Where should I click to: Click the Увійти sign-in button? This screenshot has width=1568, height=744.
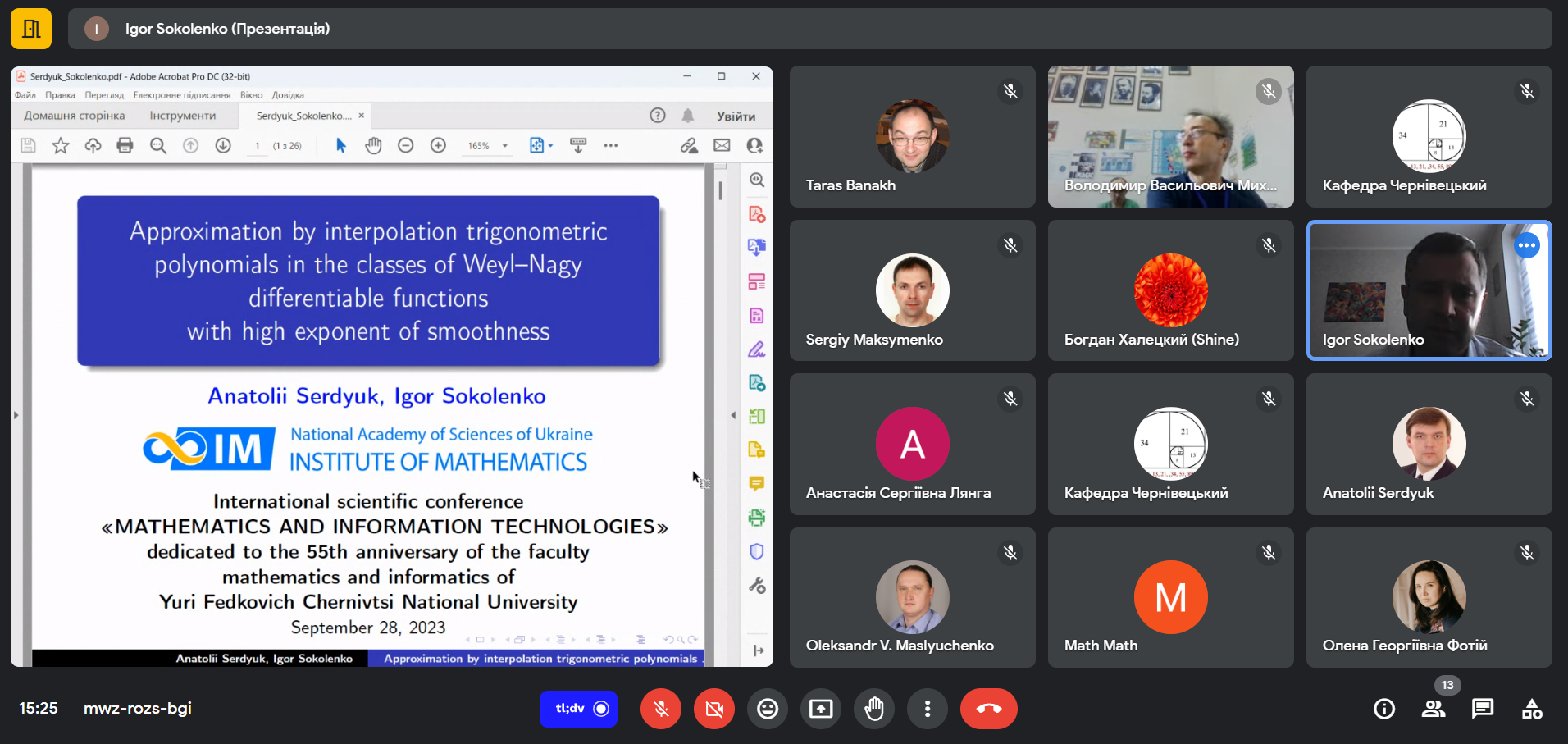(736, 116)
